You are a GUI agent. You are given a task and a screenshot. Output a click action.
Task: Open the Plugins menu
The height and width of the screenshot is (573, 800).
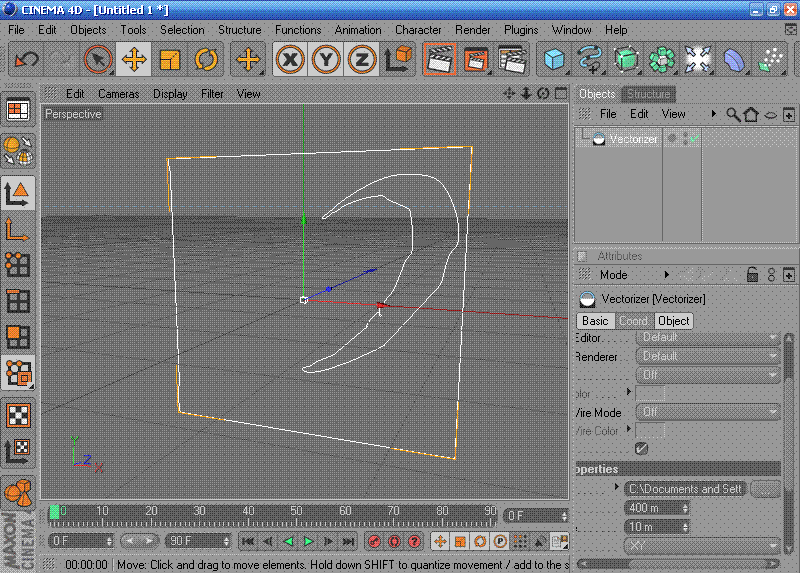pyautogui.click(x=521, y=30)
